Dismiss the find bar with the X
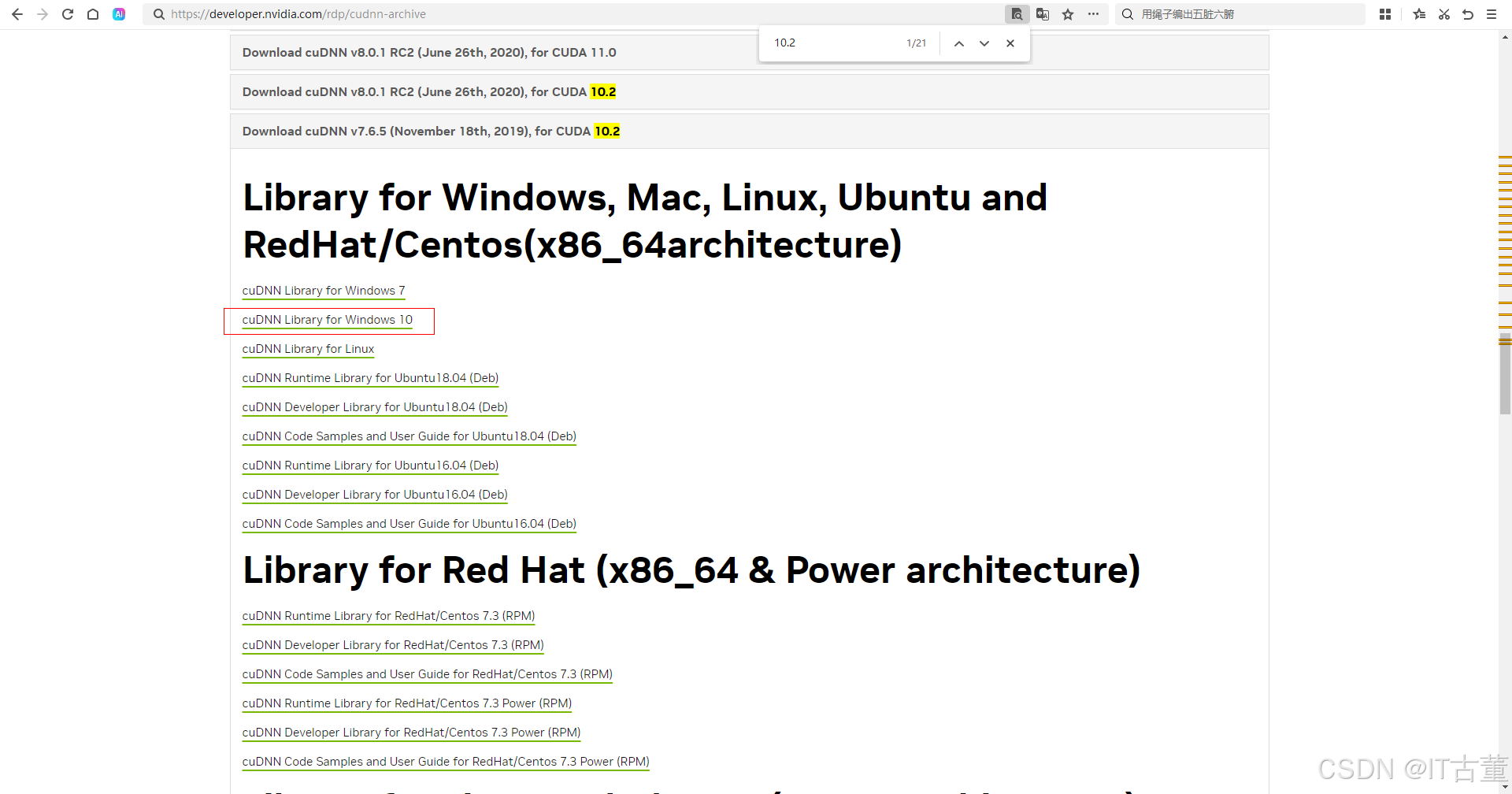The image size is (1512, 794). 1010,43
